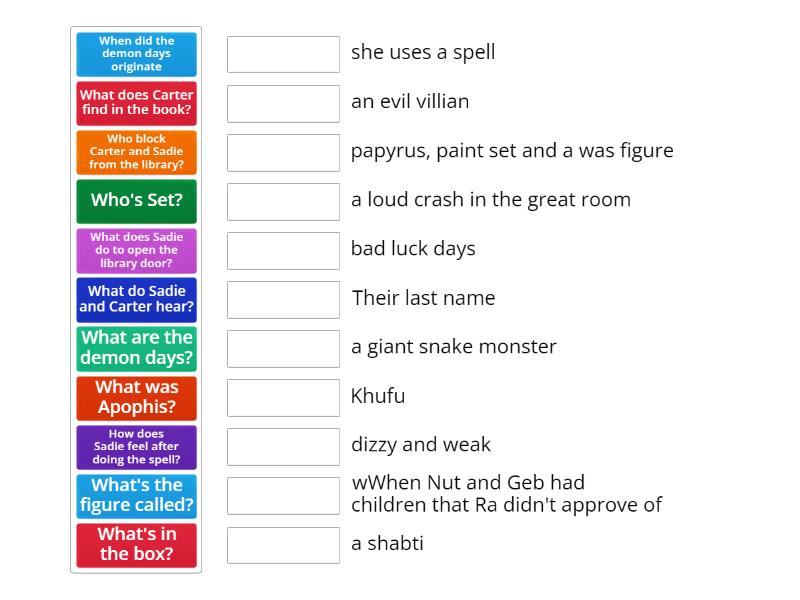
Task: Pick the orange 'Who block Carter and Sadie' tile
Action: (136, 152)
